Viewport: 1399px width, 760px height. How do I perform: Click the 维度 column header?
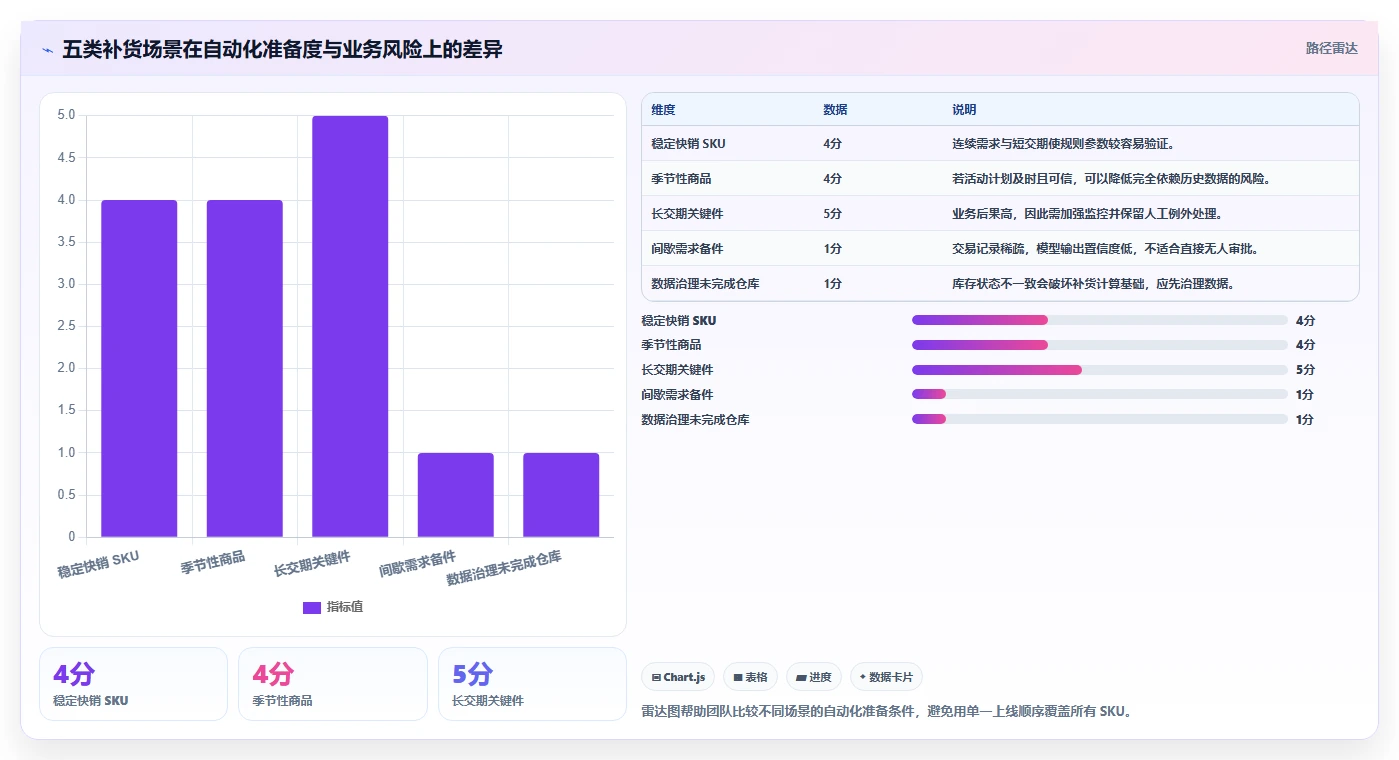[x=663, y=110]
